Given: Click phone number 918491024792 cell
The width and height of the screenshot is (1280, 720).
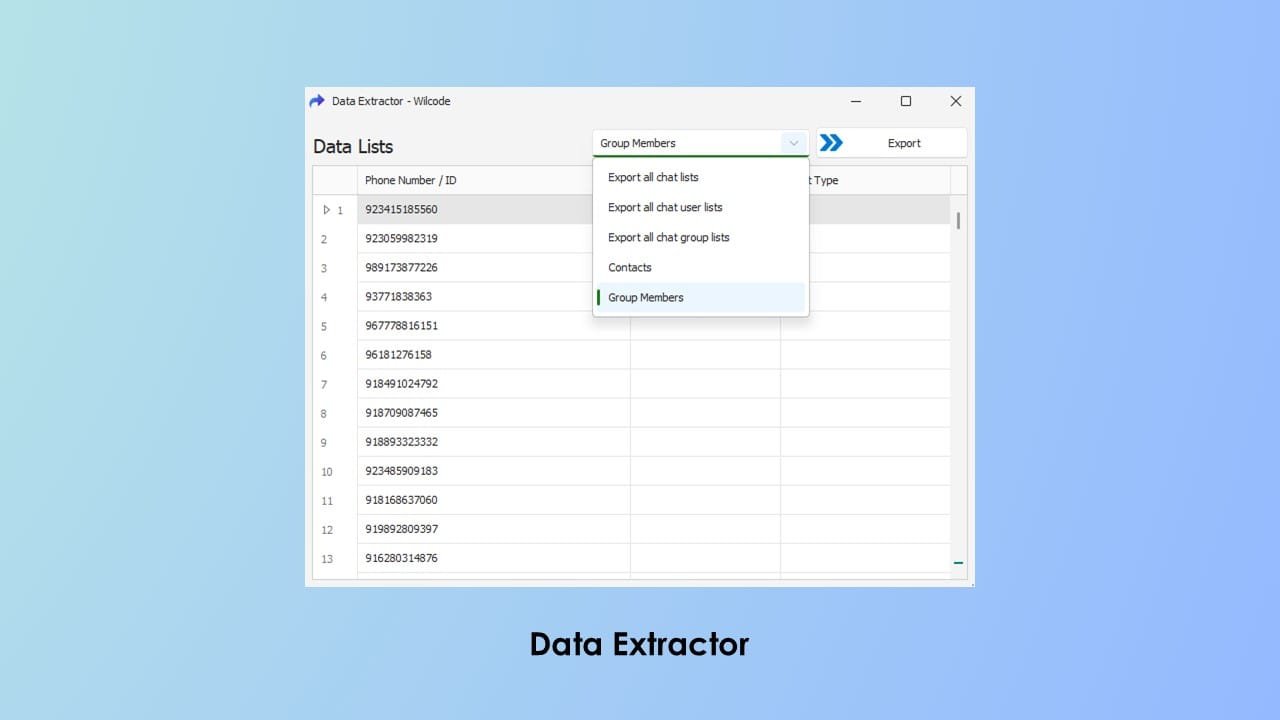Looking at the screenshot, I should (x=402, y=384).
